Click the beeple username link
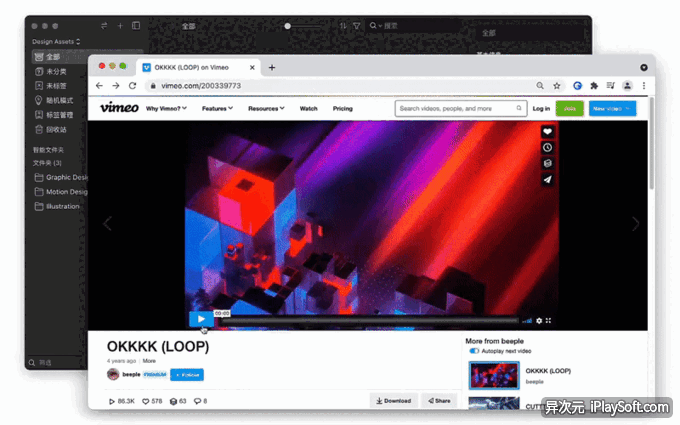The image size is (680, 425). tap(131, 374)
